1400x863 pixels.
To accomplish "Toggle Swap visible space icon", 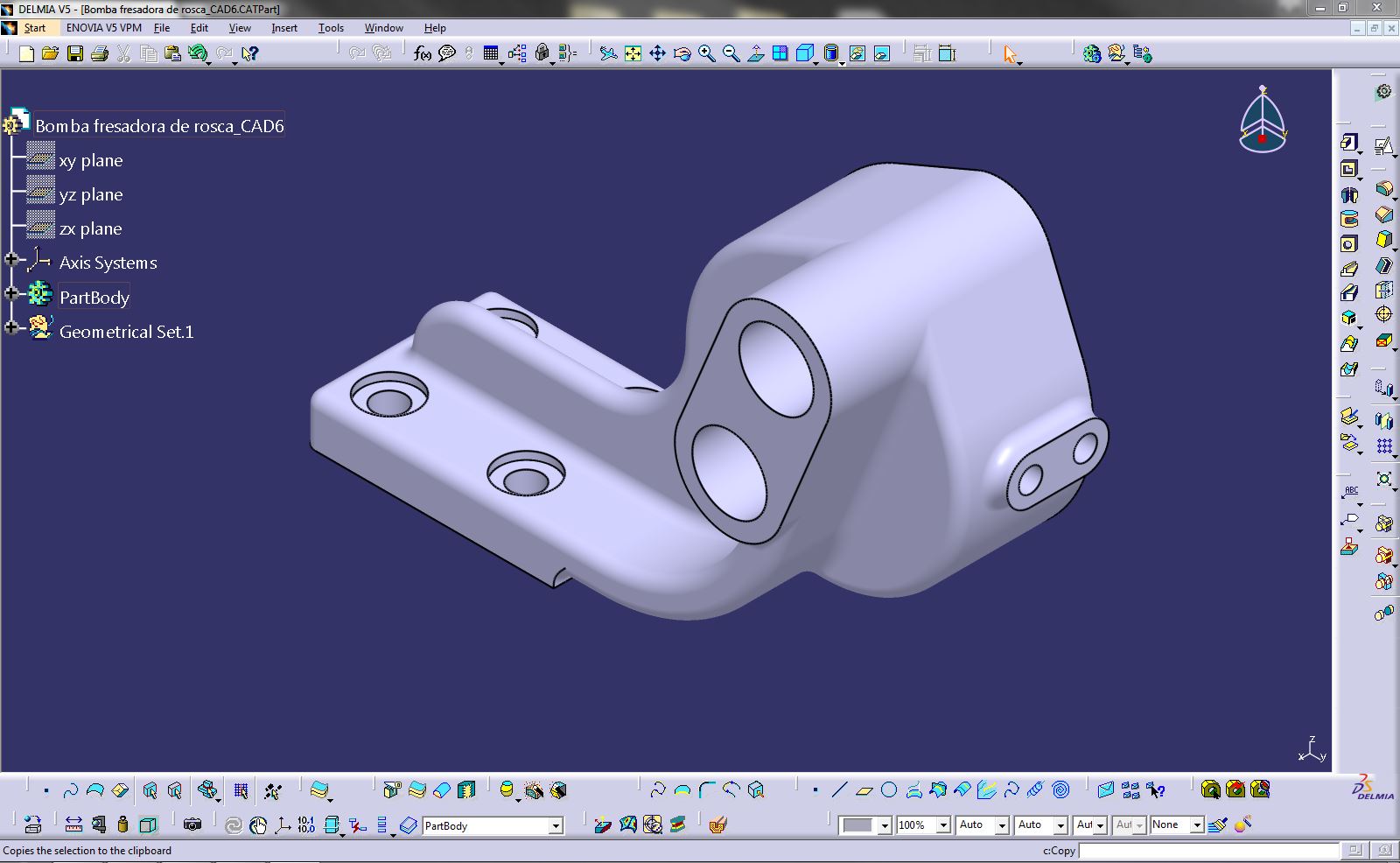I will 881,54.
